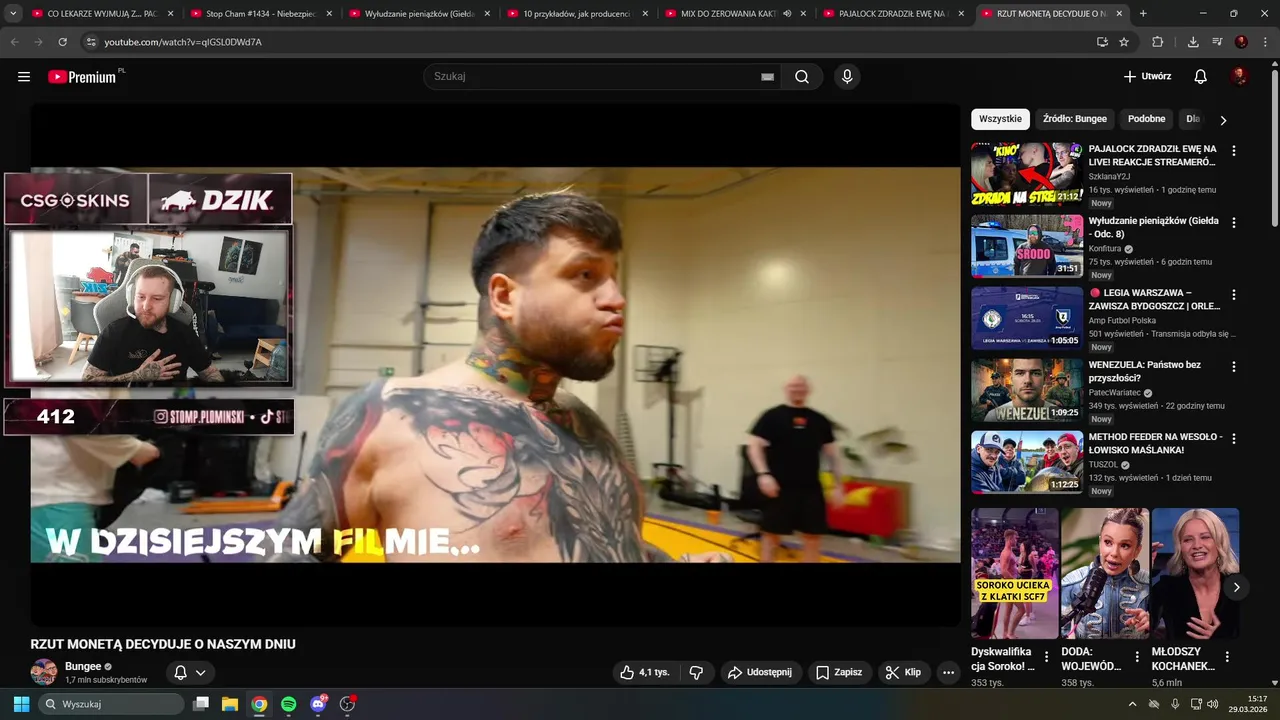Open a new Chrome tab
Image resolution: width=1280 pixels, height=720 pixels.
pos(1143,14)
